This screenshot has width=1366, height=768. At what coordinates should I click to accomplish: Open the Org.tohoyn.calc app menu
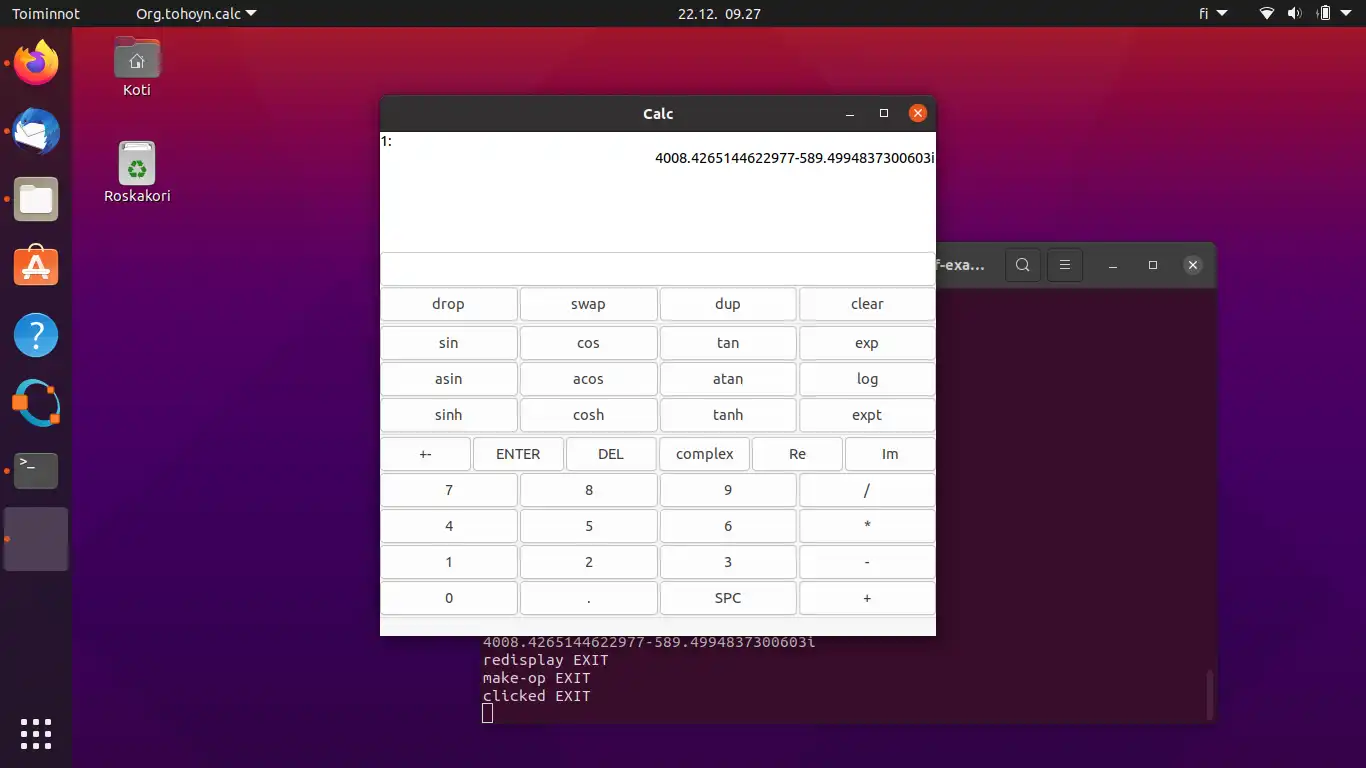[196, 14]
